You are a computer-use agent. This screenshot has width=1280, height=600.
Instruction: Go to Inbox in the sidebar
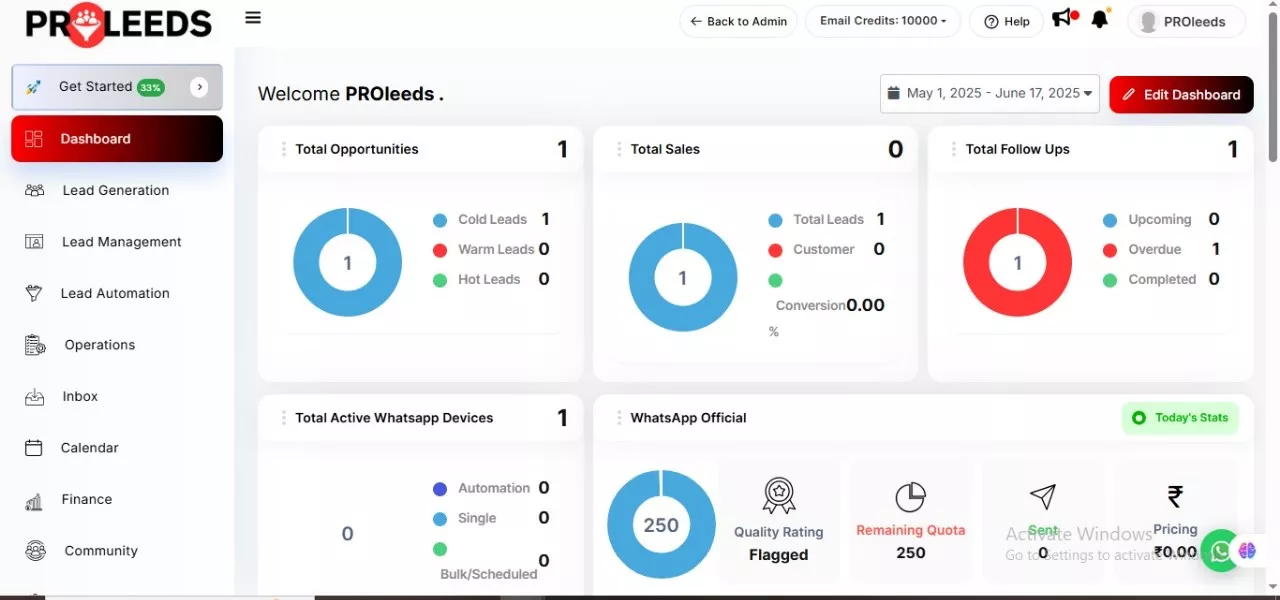click(80, 396)
